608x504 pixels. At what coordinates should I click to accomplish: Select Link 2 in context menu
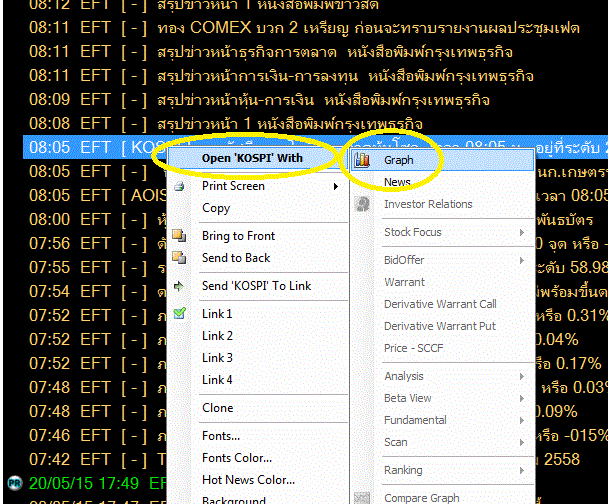[217, 336]
